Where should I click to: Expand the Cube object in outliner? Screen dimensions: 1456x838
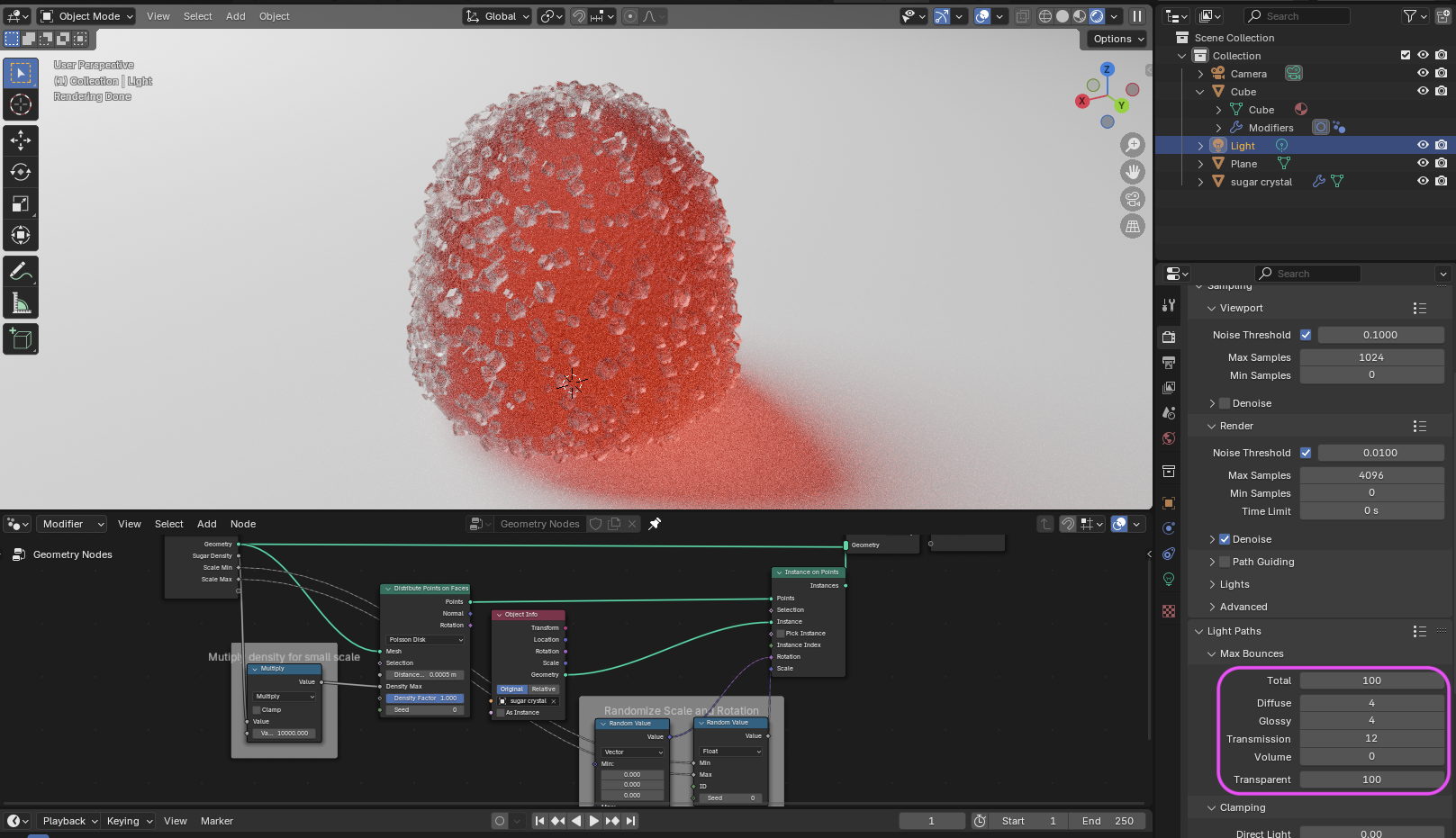point(1200,92)
